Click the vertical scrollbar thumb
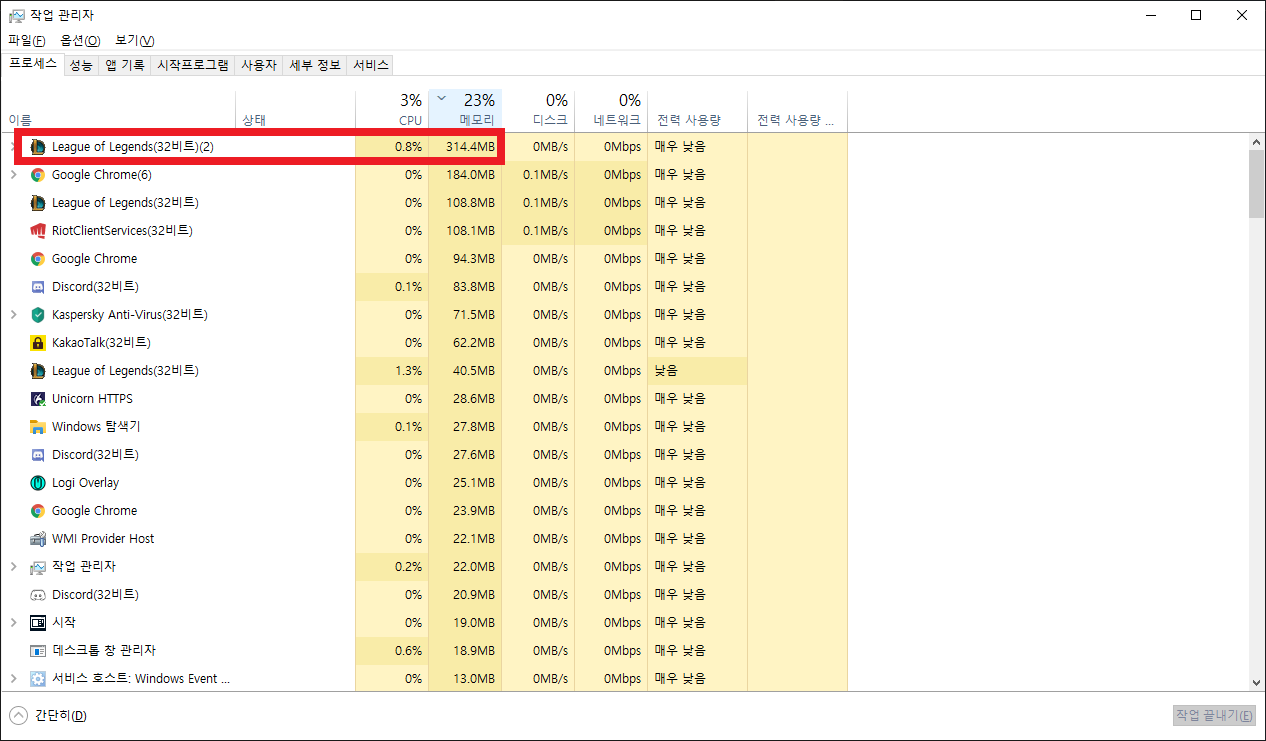This screenshot has height=741, width=1266. [1256, 185]
